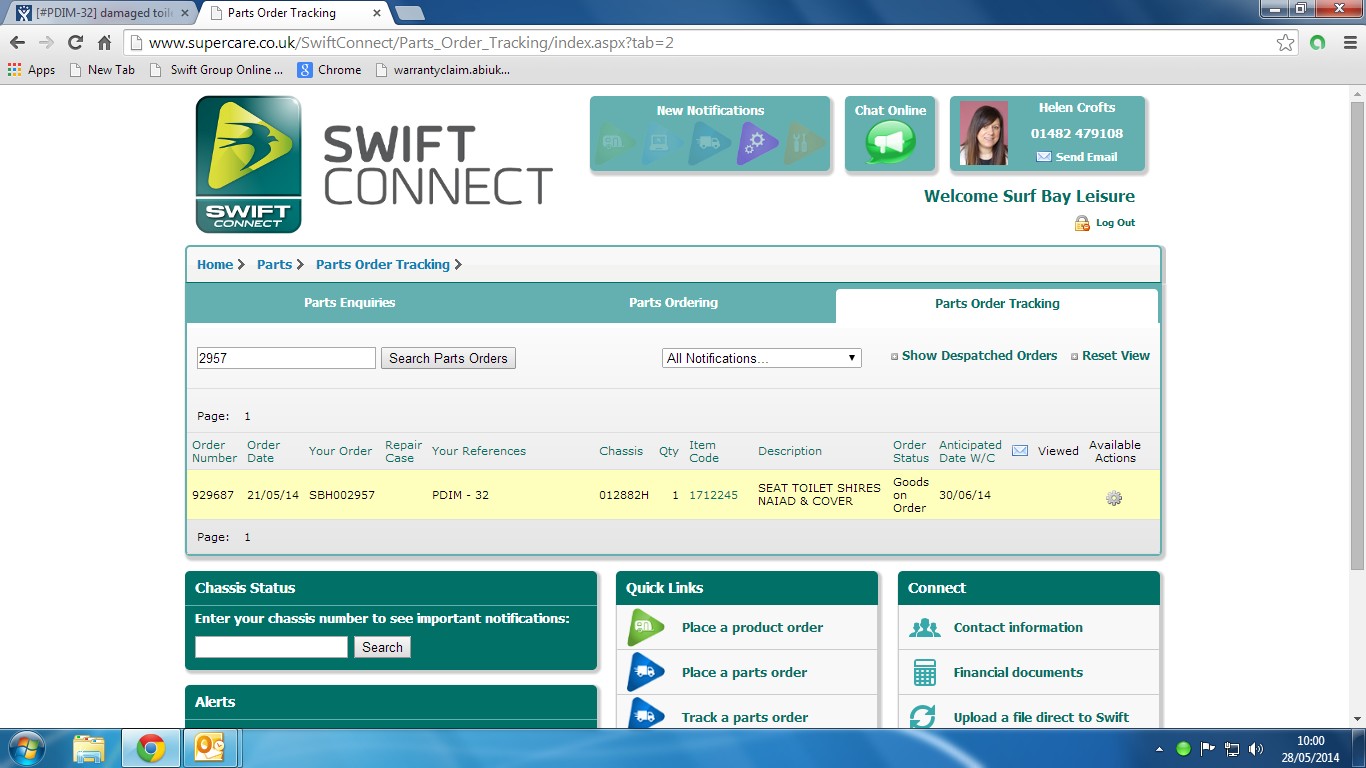1366x768 pixels.
Task: Click the Send Email link
Action: (x=1086, y=157)
